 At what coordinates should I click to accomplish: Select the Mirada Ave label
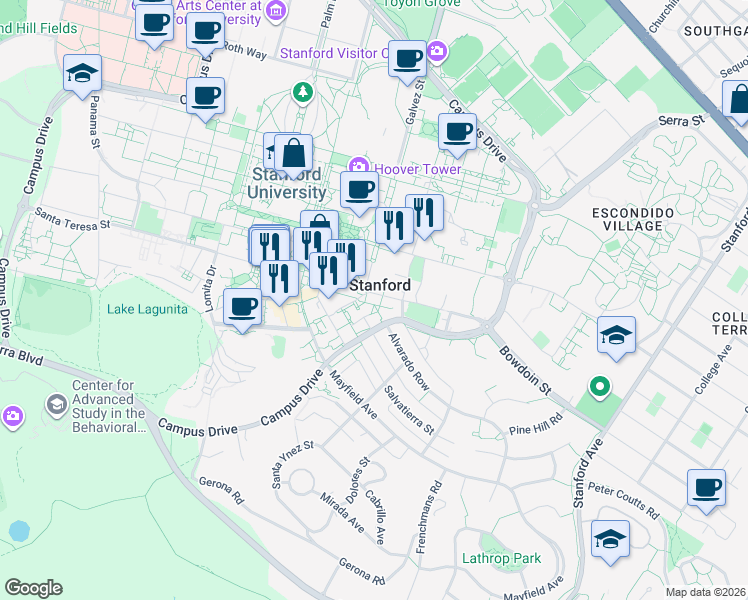pyautogui.click(x=343, y=513)
